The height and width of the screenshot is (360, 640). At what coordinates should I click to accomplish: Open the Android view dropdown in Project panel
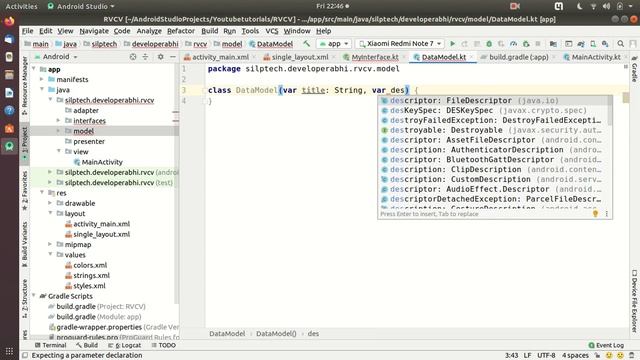point(56,57)
